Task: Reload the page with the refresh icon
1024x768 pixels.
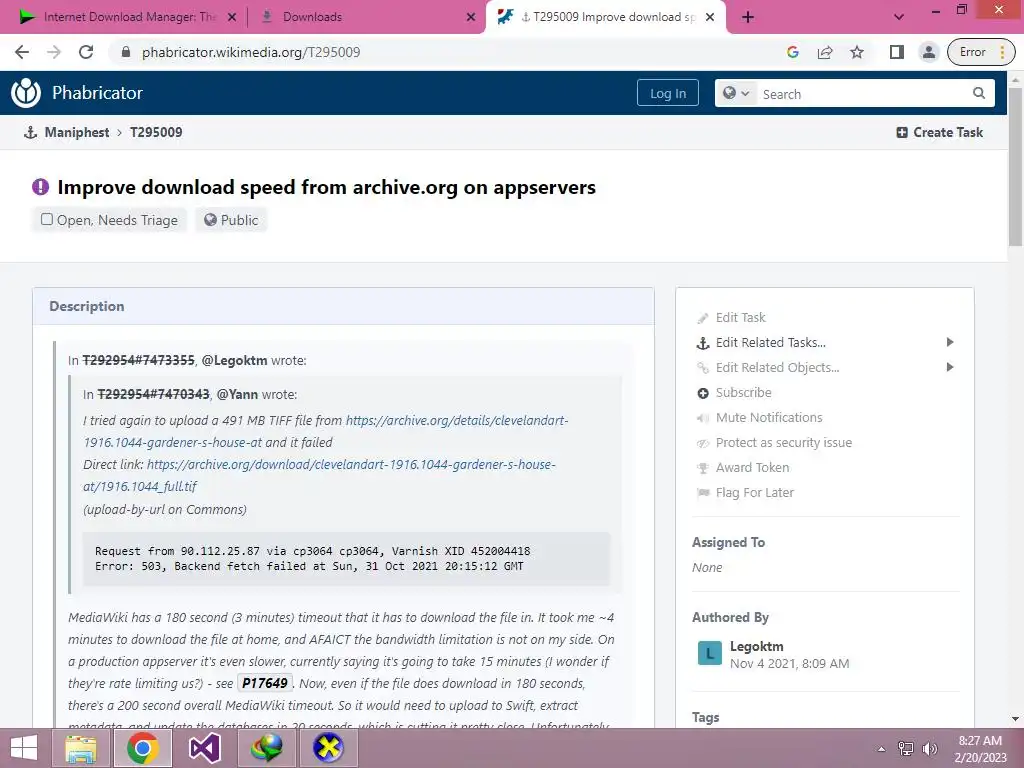Action: pos(86,52)
